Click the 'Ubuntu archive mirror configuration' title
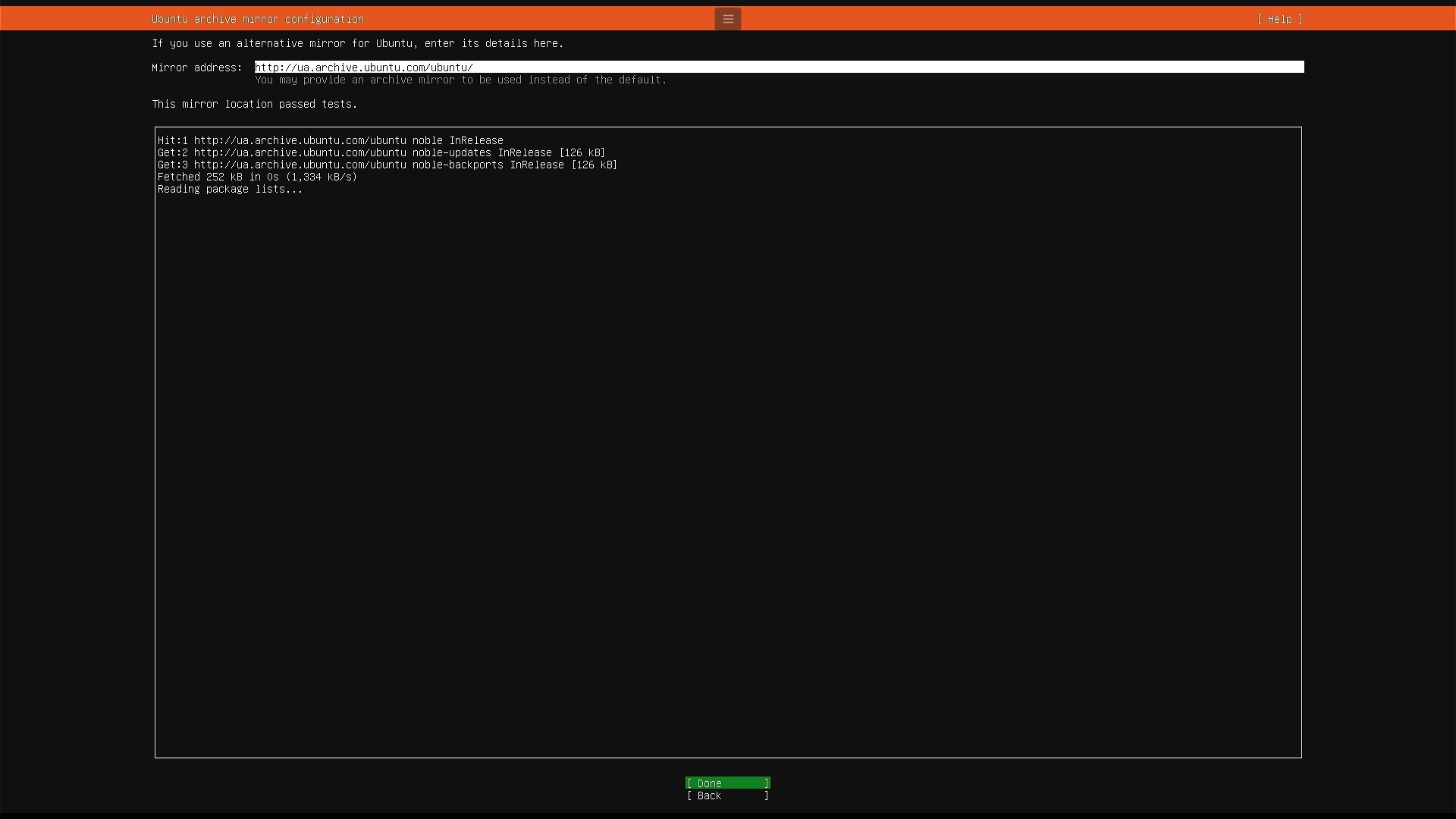The image size is (1456, 819). [257, 19]
